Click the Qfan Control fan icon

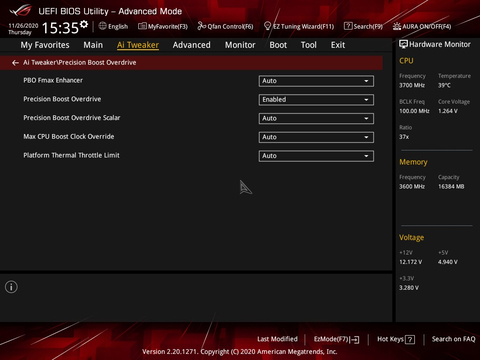[x=201, y=26]
